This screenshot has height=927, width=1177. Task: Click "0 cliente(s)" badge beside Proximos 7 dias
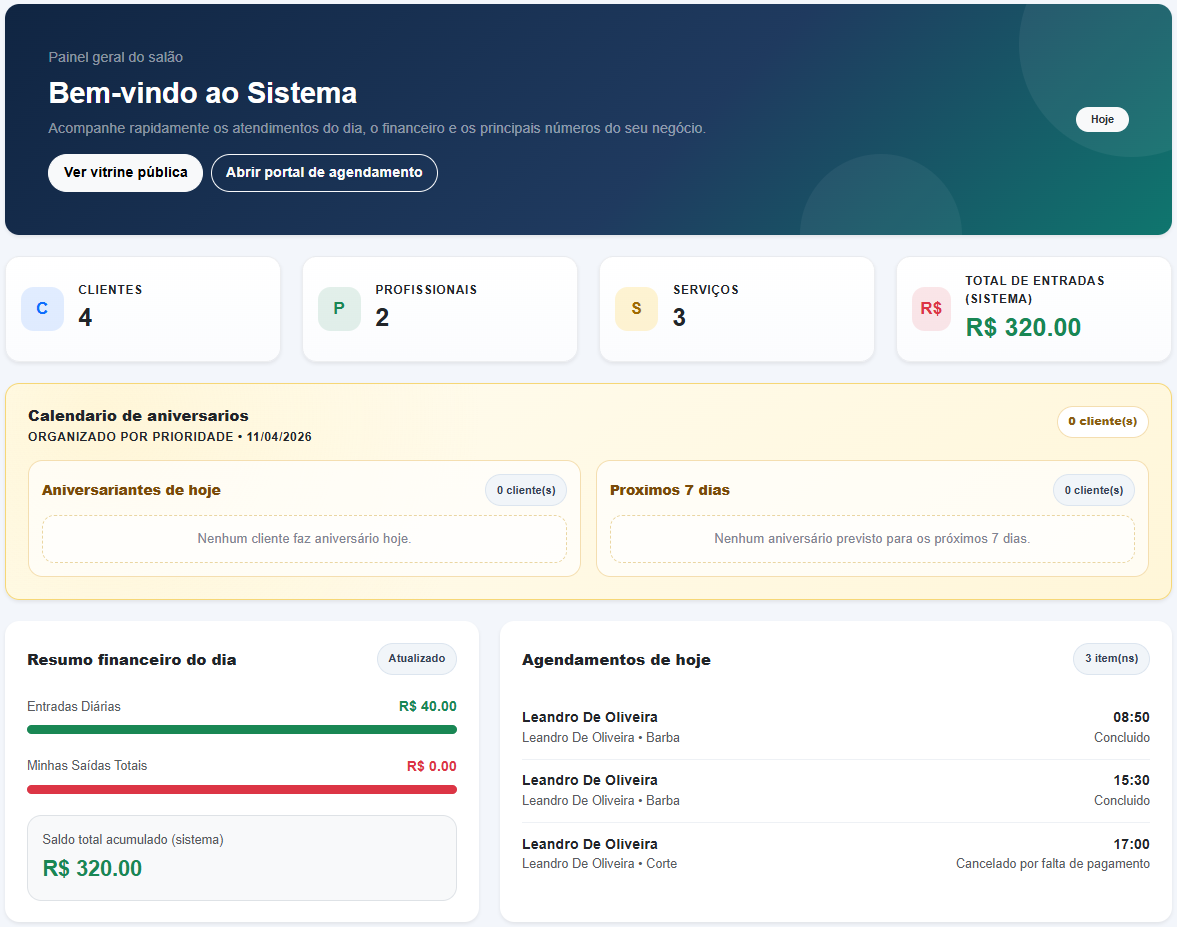(x=1093, y=490)
